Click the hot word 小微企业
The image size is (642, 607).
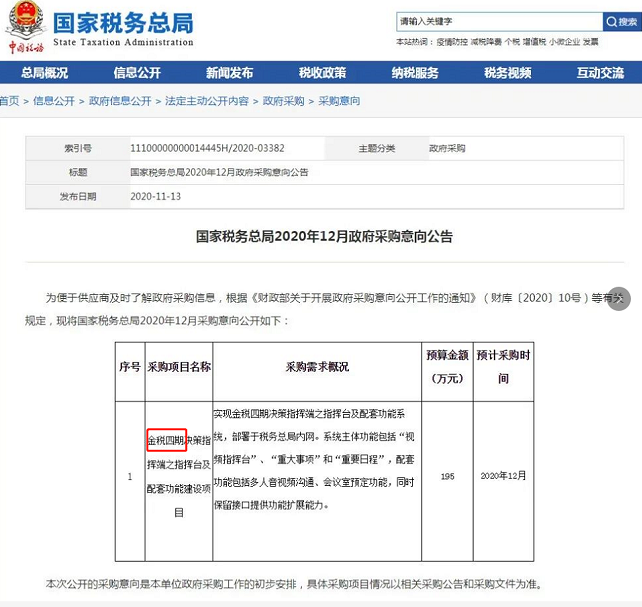click(x=565, y=42)
